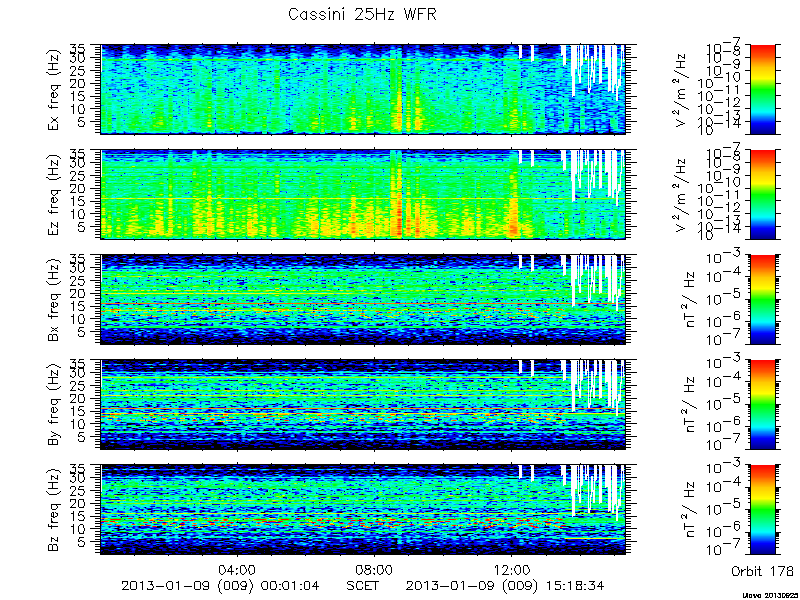Viewport: 800px width, 600px height.
Task: Click the Ex panel color scale bar
Action: [x=763, y=89]
